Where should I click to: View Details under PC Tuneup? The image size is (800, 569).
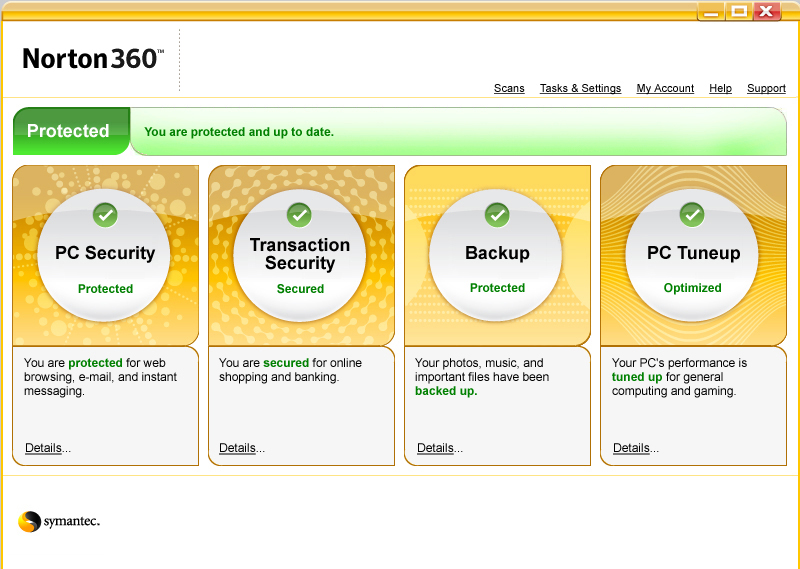[632, 448]
